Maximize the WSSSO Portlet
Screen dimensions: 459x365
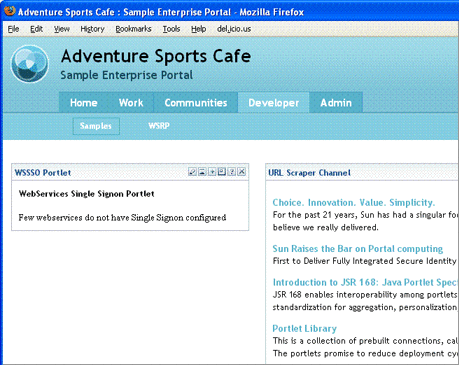pyautogui.click(x=222, y=172)
